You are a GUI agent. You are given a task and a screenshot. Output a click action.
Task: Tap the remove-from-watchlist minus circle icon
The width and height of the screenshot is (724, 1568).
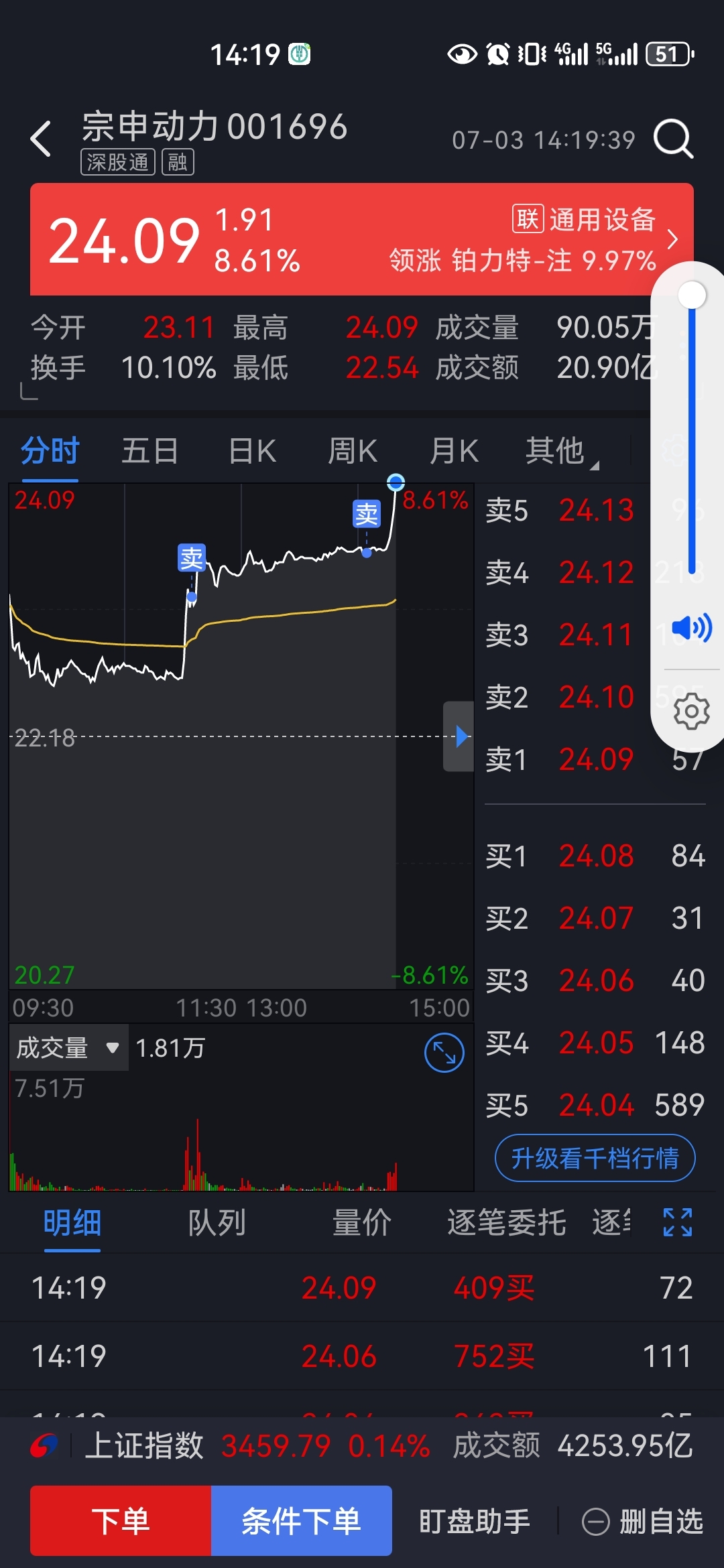pos(595,1521)
